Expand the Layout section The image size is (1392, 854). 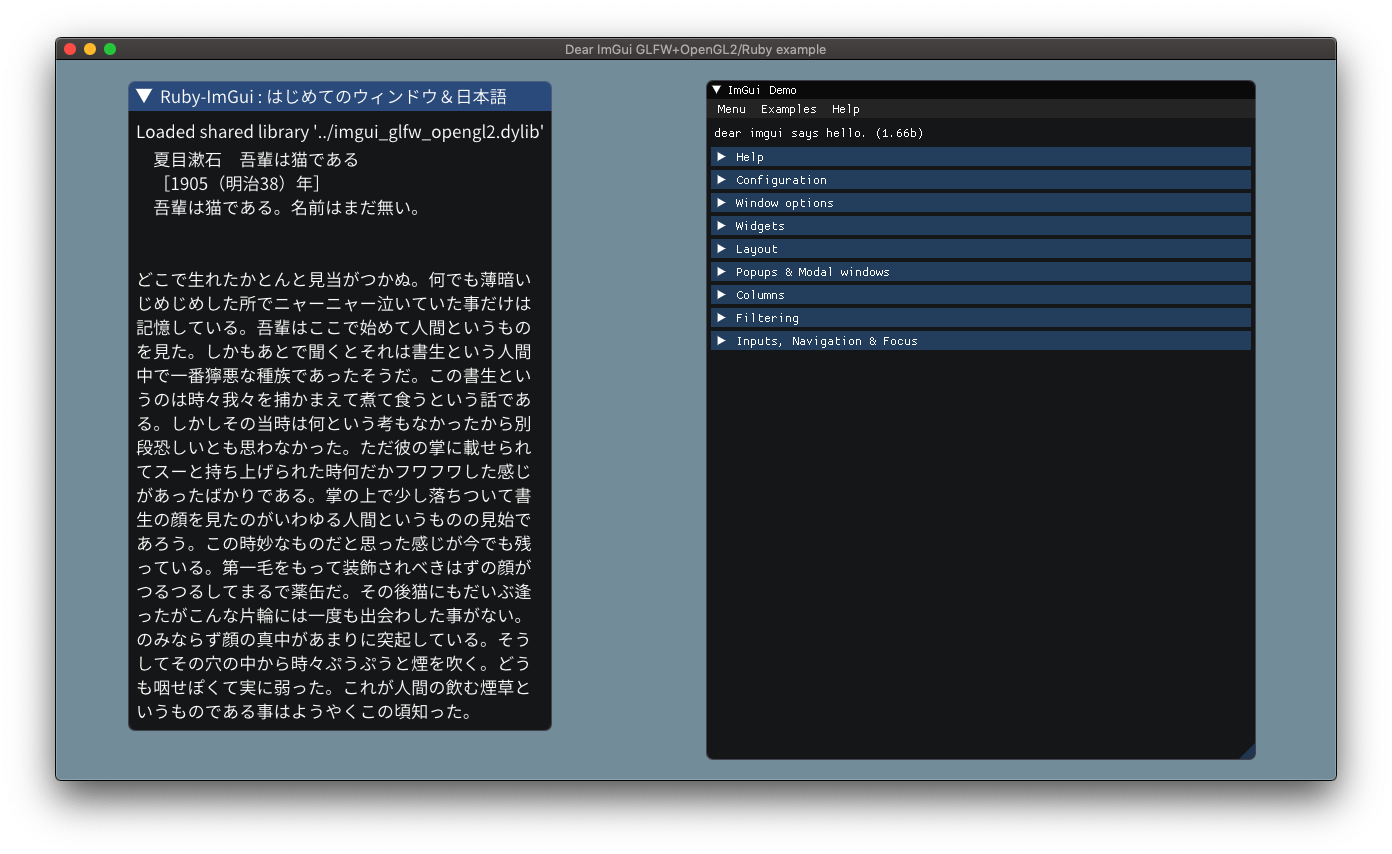pyautogui.click(x=981, y=249)
